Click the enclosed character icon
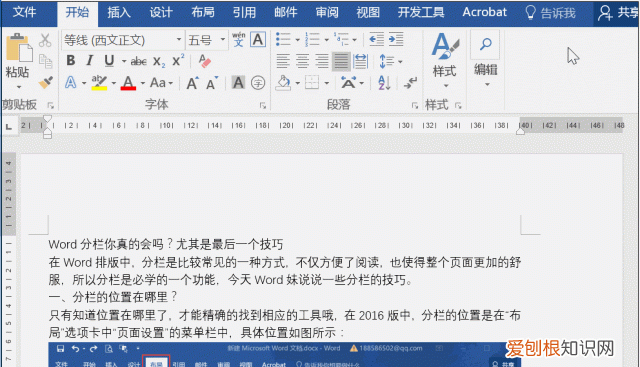The height and width of the screenshot is (367, 640). point(258,83)
